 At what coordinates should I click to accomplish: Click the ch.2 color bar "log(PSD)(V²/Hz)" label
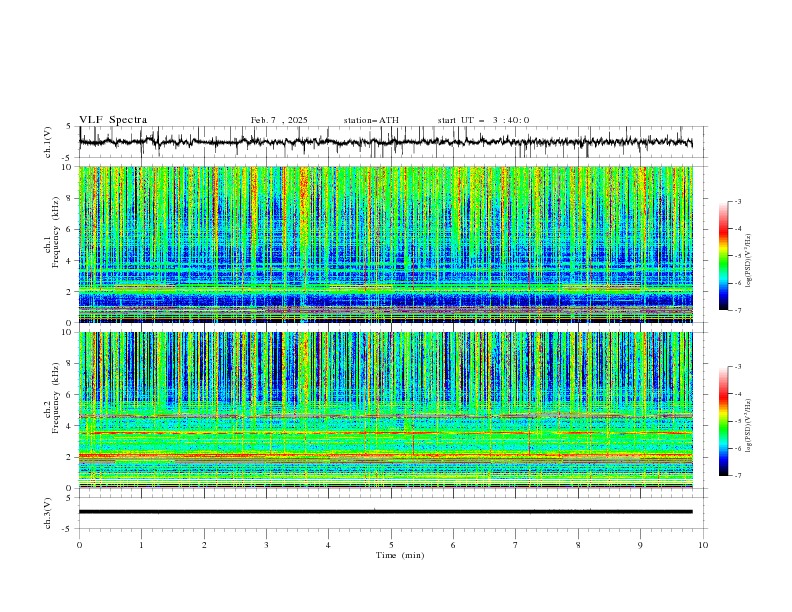[x=748, y=426]
